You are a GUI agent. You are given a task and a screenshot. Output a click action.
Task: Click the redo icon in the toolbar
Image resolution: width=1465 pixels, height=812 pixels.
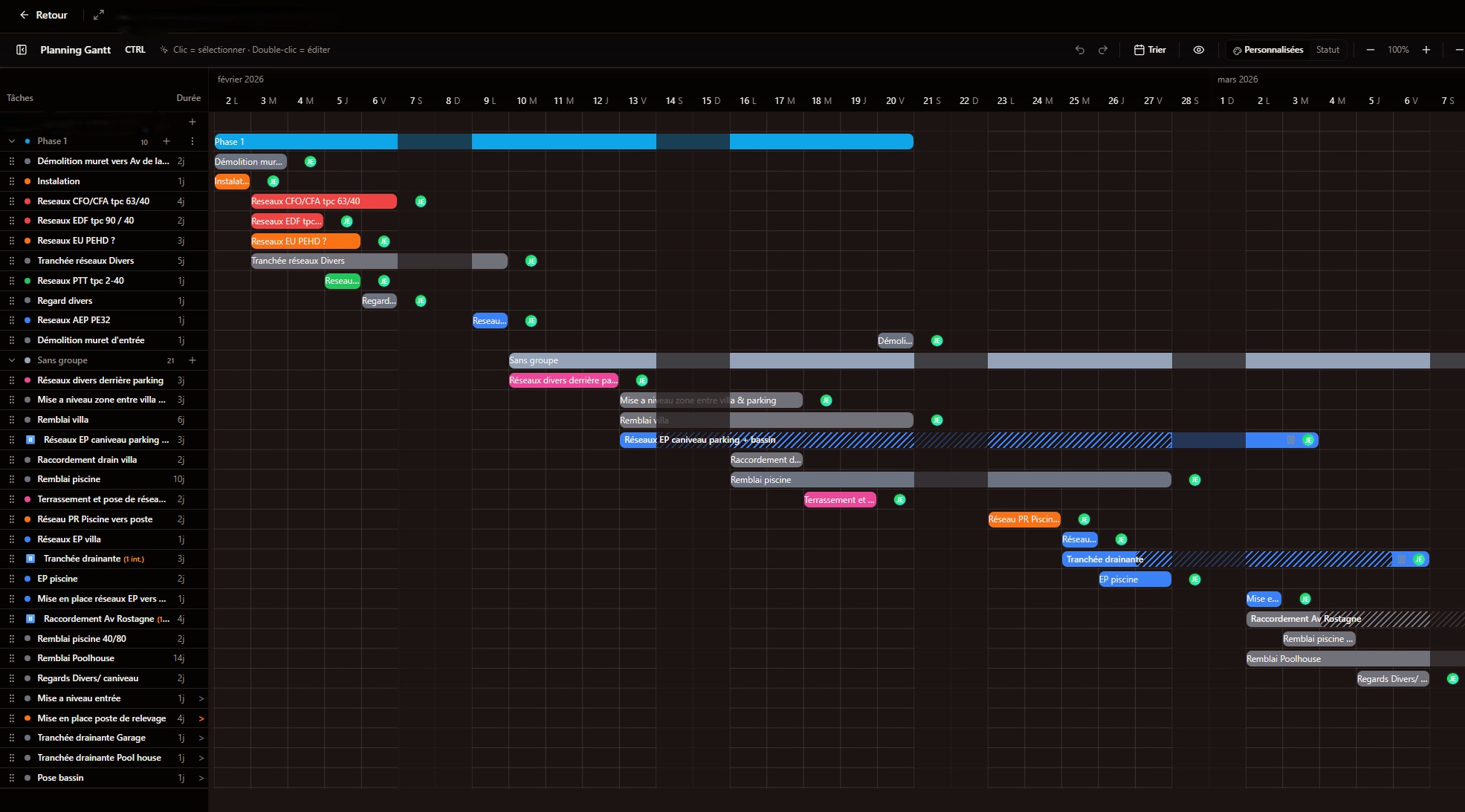click(1103, 50)
